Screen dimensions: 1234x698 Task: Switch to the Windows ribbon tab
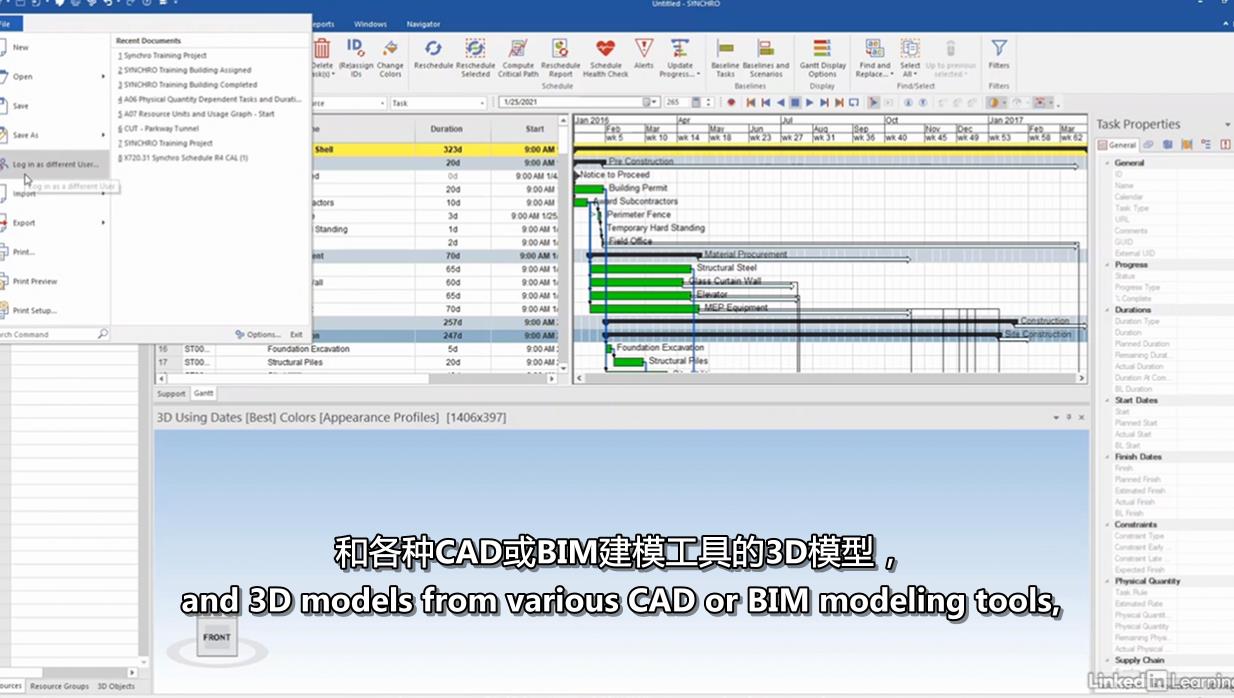click(x=370, y=24)
